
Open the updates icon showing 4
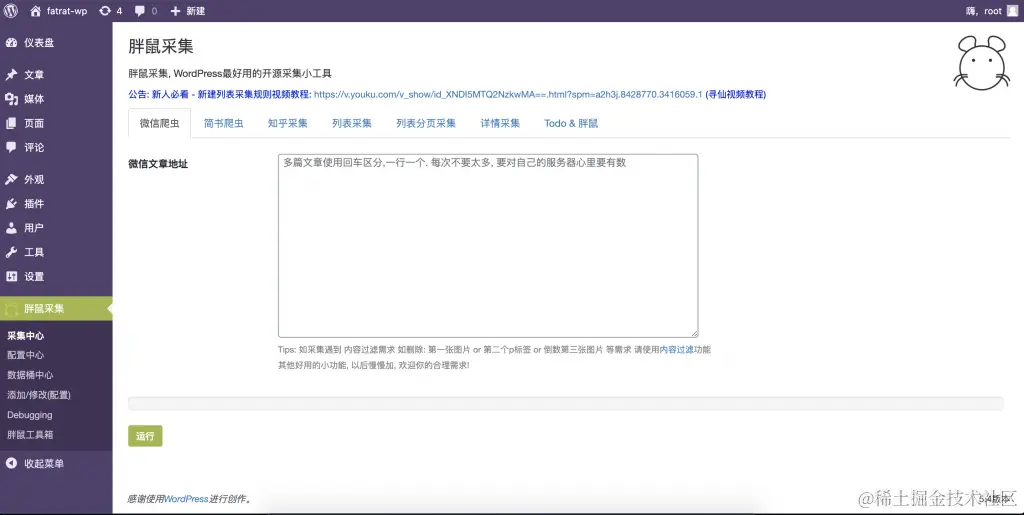point(104,10)
